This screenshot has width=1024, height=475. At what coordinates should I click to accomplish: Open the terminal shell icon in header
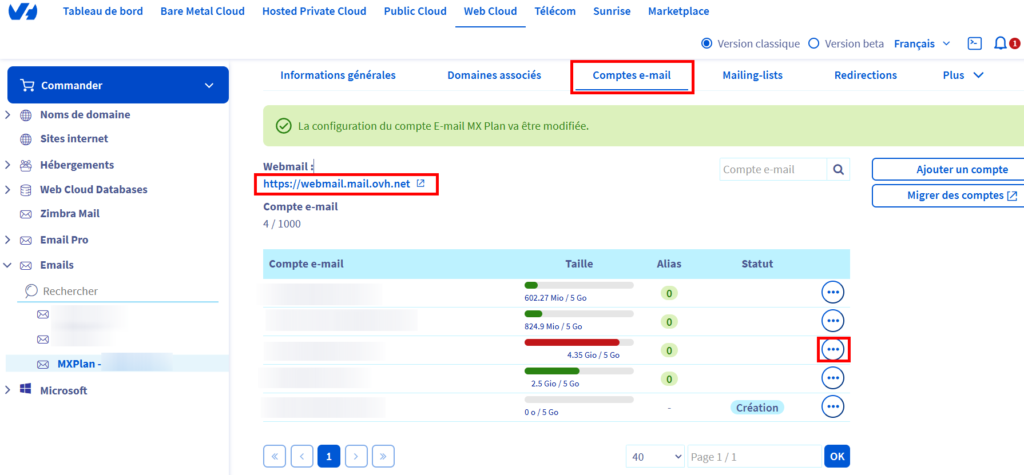(x=974, y=44)
